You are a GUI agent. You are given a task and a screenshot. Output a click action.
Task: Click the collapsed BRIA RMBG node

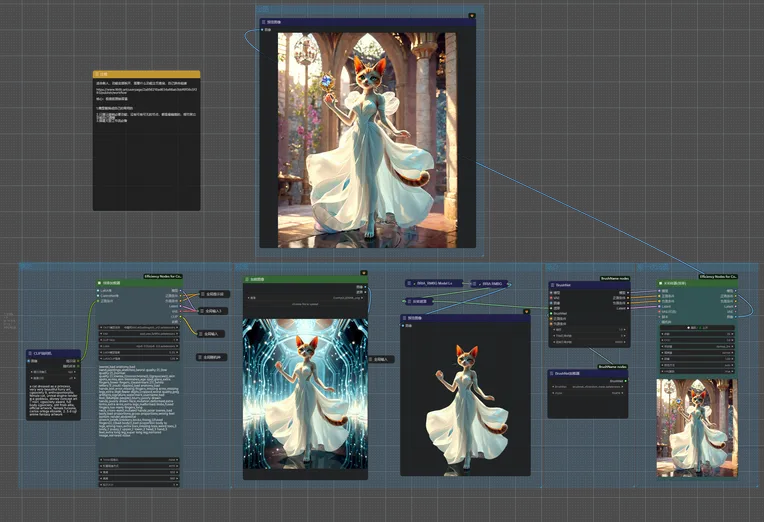click(x=490, y=283)
